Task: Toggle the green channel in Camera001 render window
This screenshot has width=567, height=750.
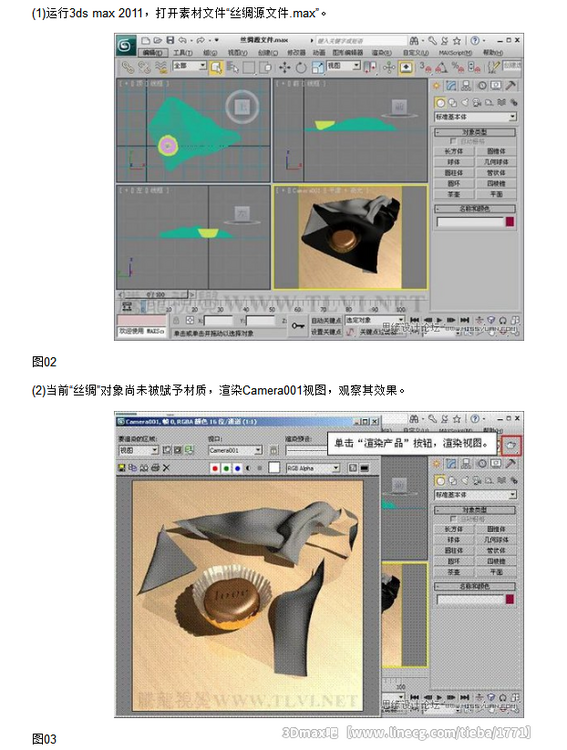Action: [226, 468]
